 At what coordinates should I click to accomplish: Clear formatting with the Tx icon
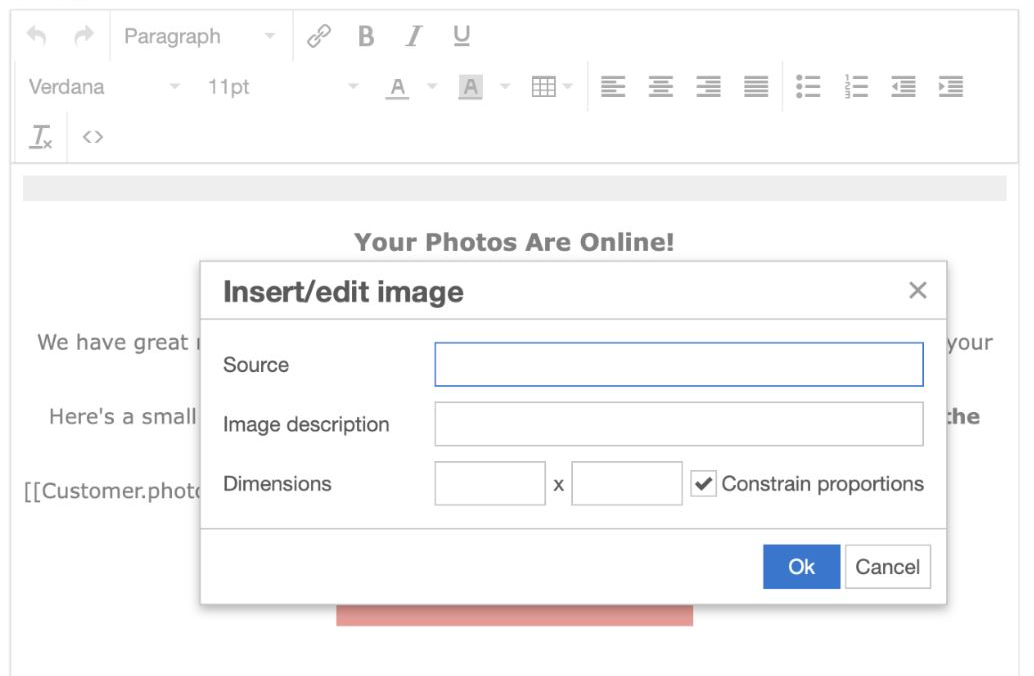(x=40, y=137)
